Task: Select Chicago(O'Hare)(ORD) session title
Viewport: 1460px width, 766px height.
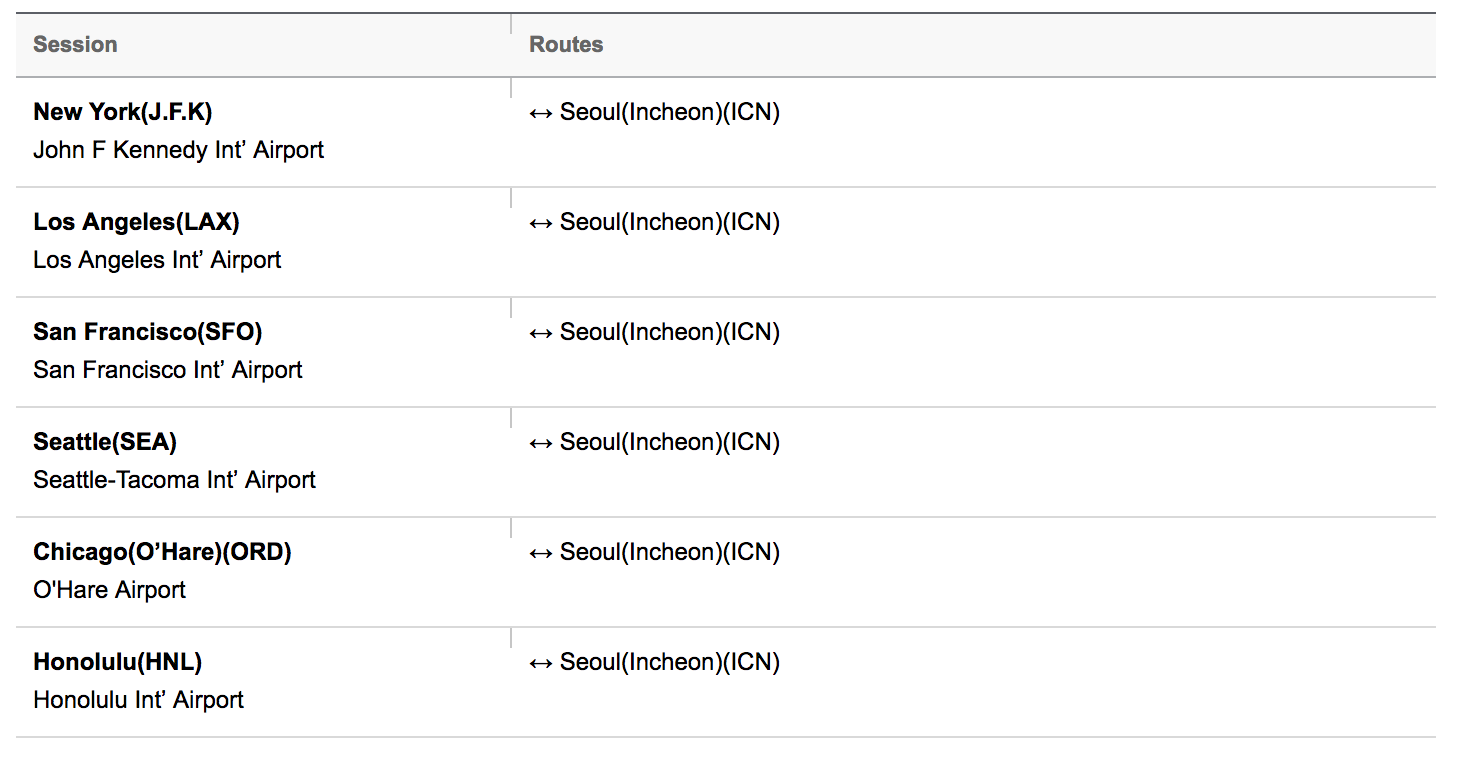Action: 162,552
